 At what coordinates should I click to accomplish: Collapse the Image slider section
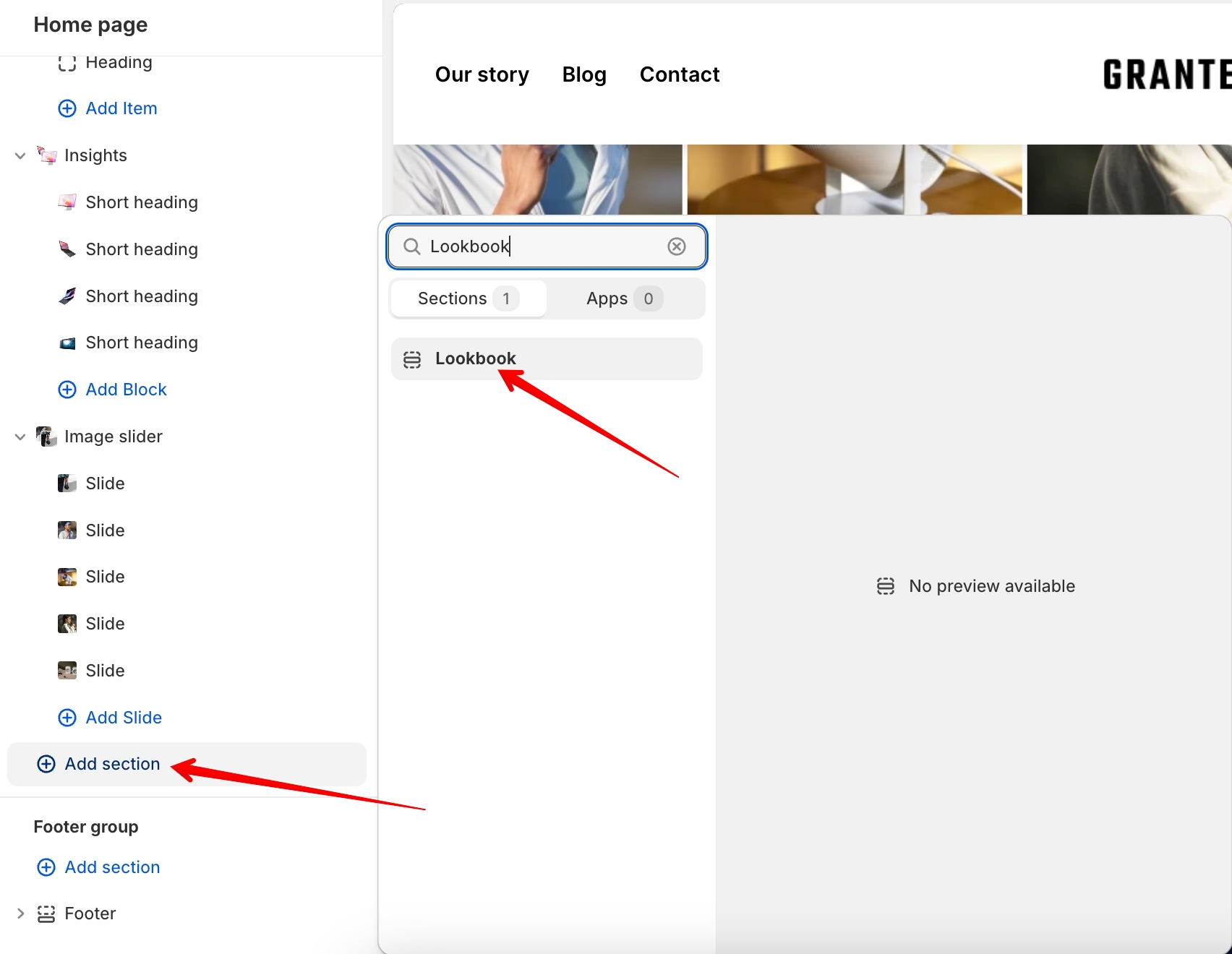(20, 437)
